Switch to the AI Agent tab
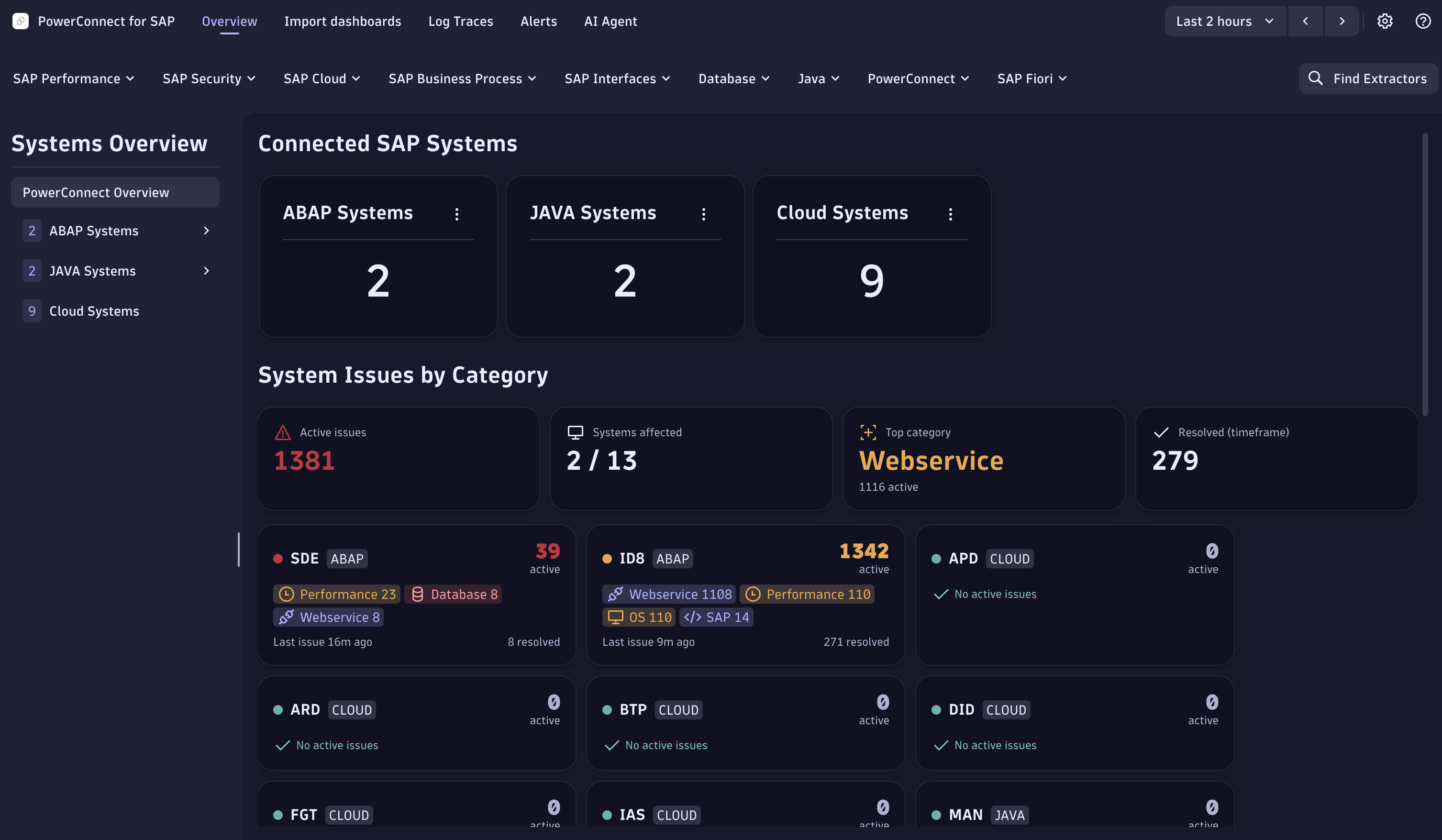This screenshot has height=840, width=1442. coord(610,21)
